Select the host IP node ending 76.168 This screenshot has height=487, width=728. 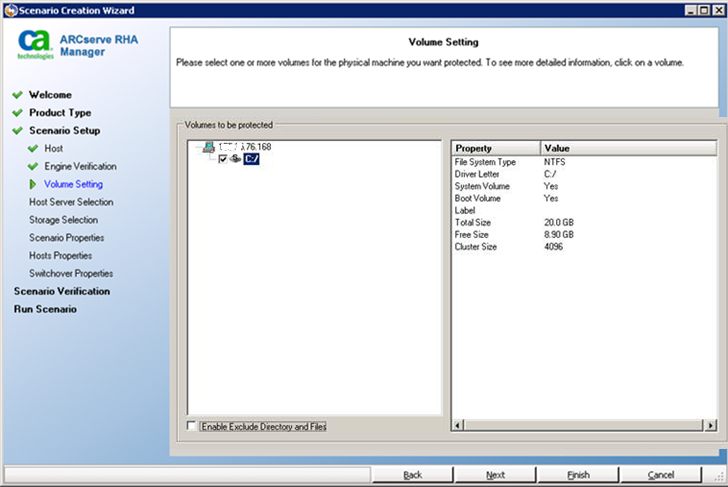(245, 147)
